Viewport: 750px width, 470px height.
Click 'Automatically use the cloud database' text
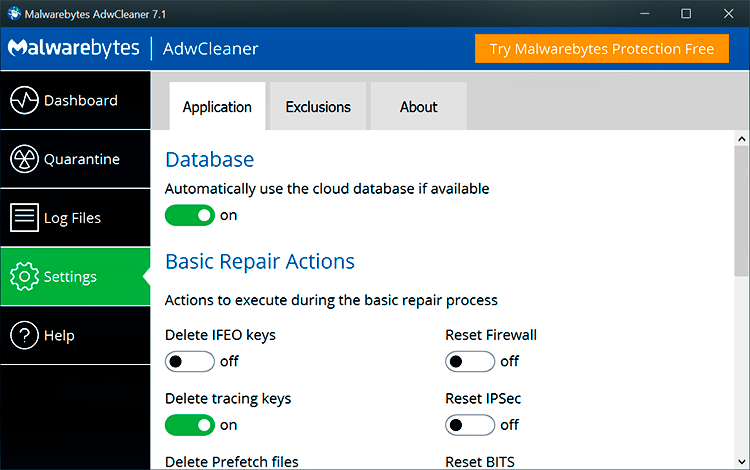[327, 189]
